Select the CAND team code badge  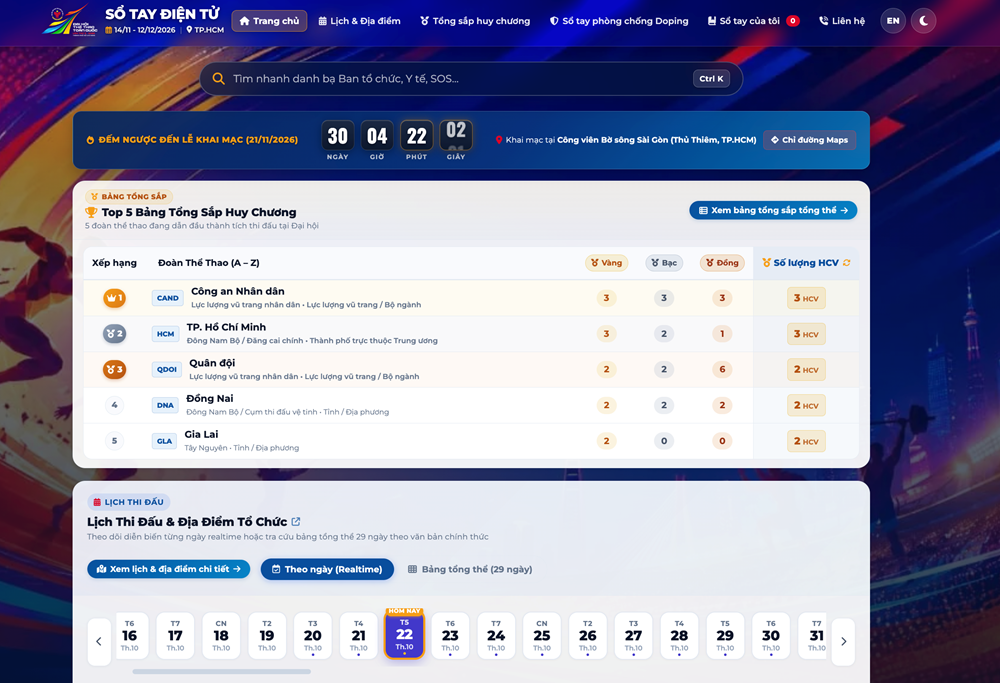click(168, 298)
